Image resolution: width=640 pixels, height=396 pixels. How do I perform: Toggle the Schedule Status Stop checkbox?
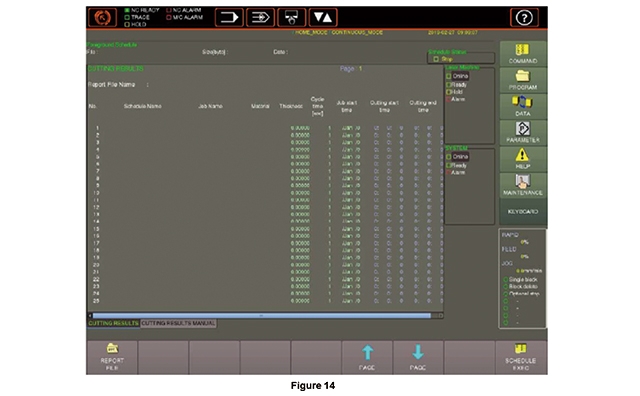click(436, 59)
